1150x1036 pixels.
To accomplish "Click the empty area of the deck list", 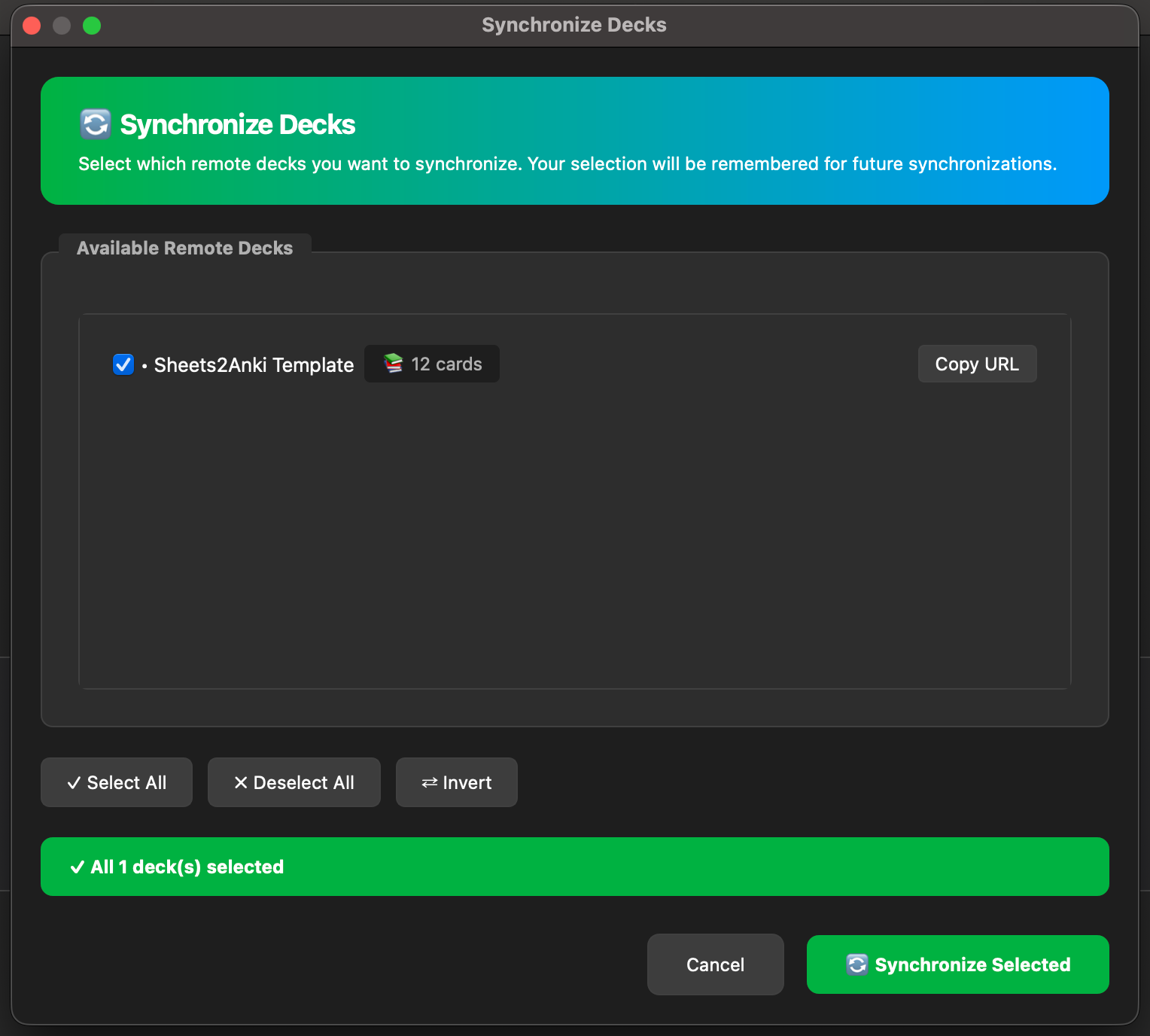I will coord(574,542).
